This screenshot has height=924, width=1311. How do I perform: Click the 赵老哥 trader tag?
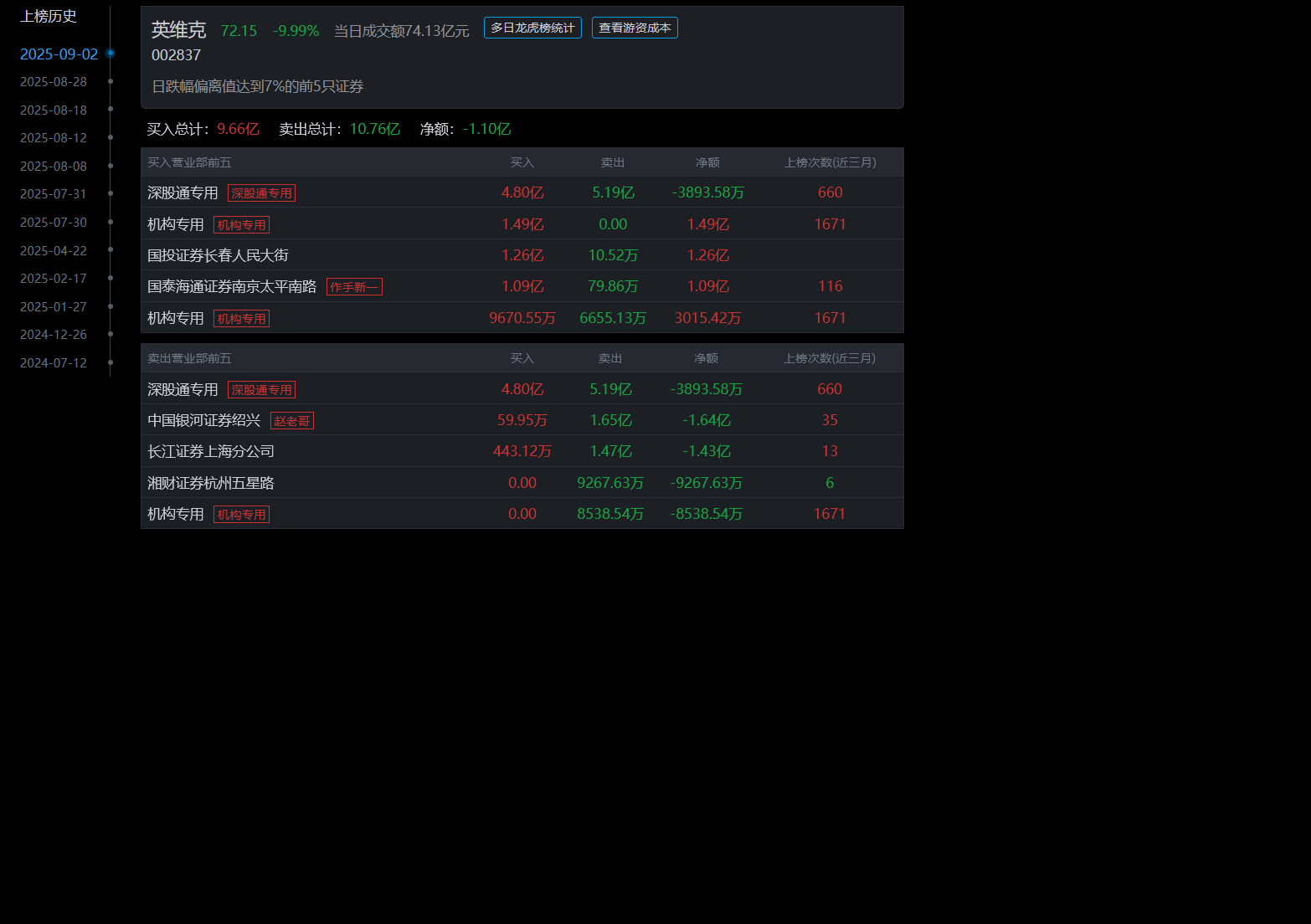(x=292, y=421)
